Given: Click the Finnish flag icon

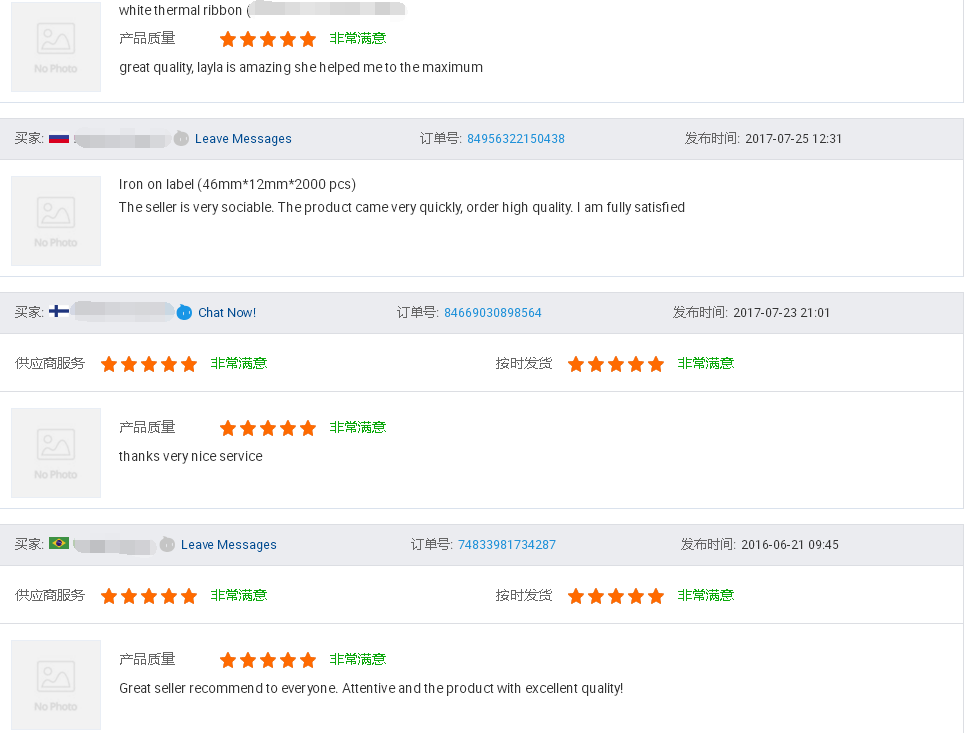Looking at the screenshot, I should [x=59, y=312].
